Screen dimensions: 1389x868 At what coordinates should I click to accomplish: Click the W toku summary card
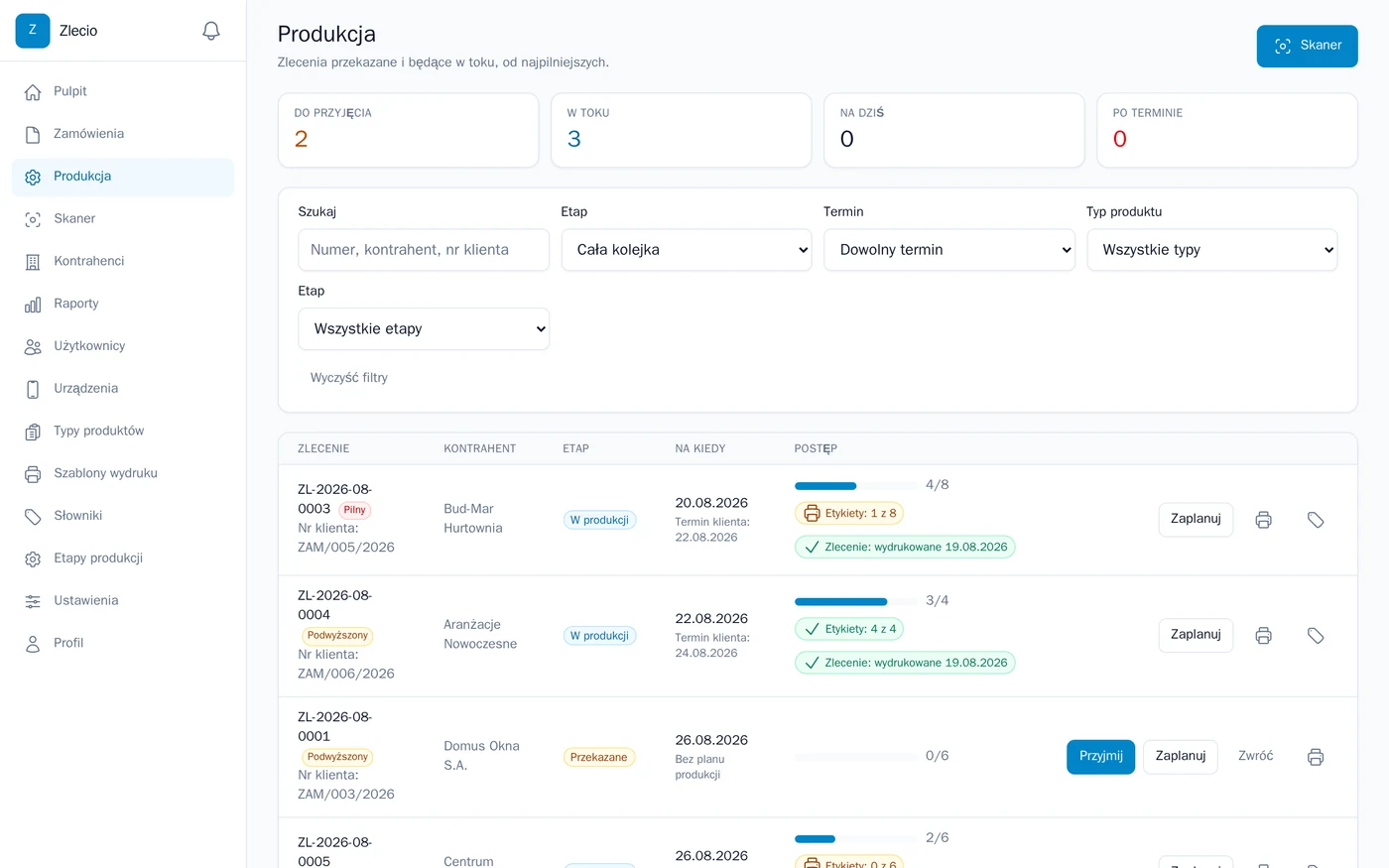[682, 131]
